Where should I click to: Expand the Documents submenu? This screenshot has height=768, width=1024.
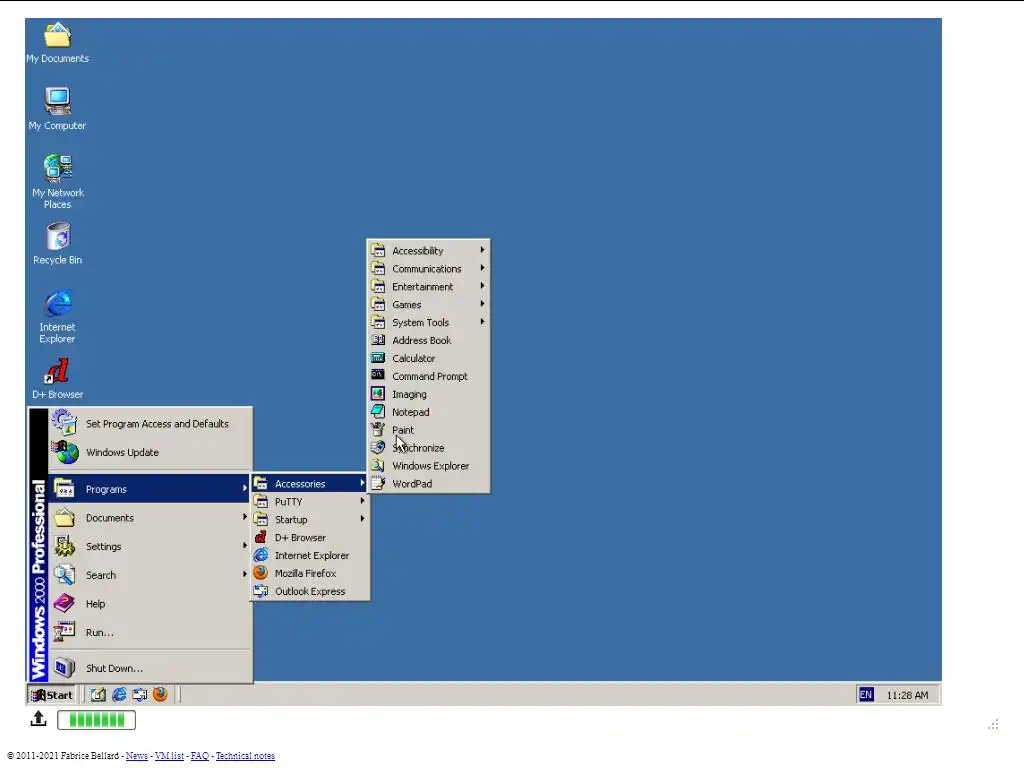pos(150,518)
